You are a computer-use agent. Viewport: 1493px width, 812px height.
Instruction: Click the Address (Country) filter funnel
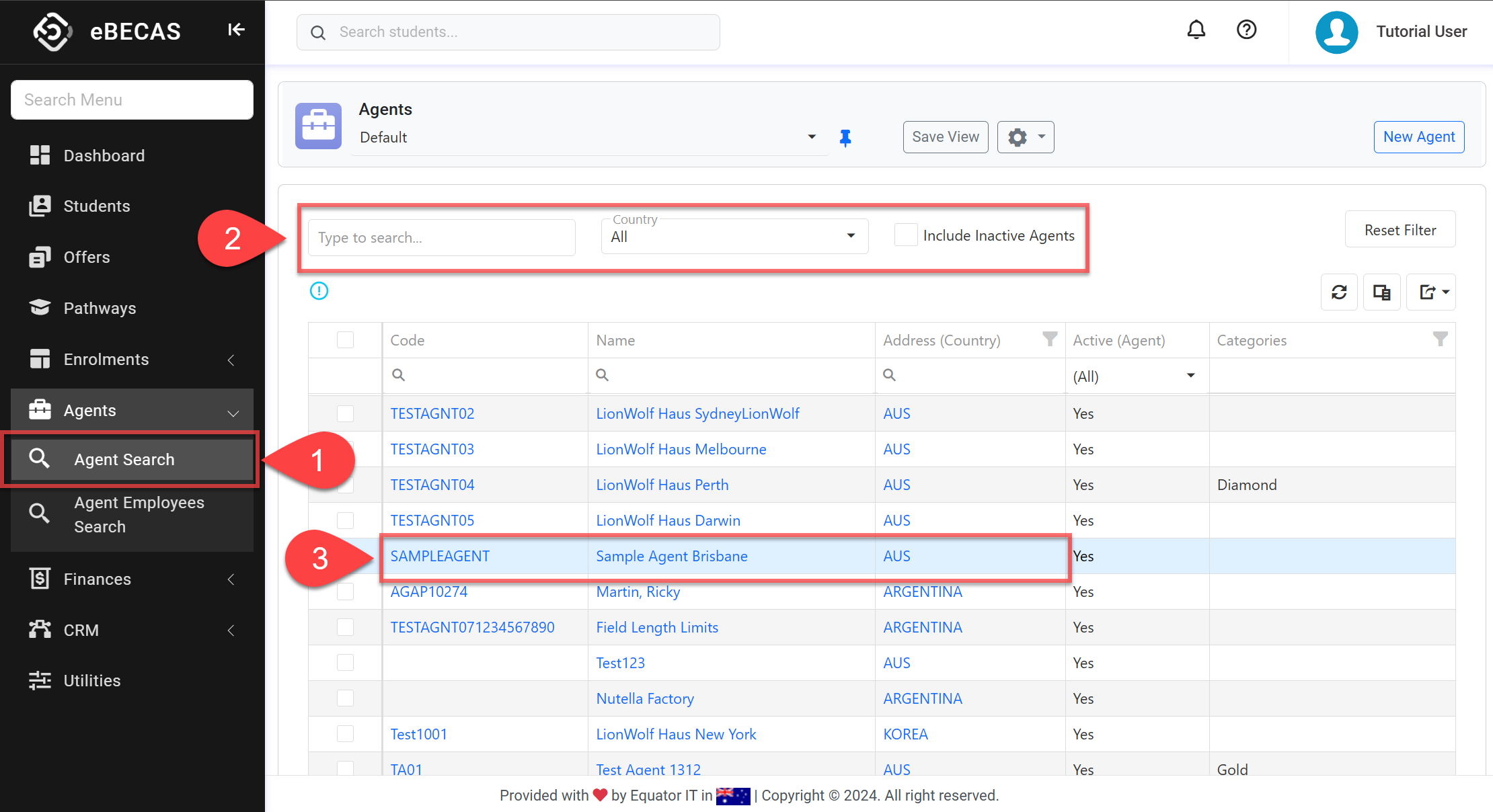[1049, 339]
